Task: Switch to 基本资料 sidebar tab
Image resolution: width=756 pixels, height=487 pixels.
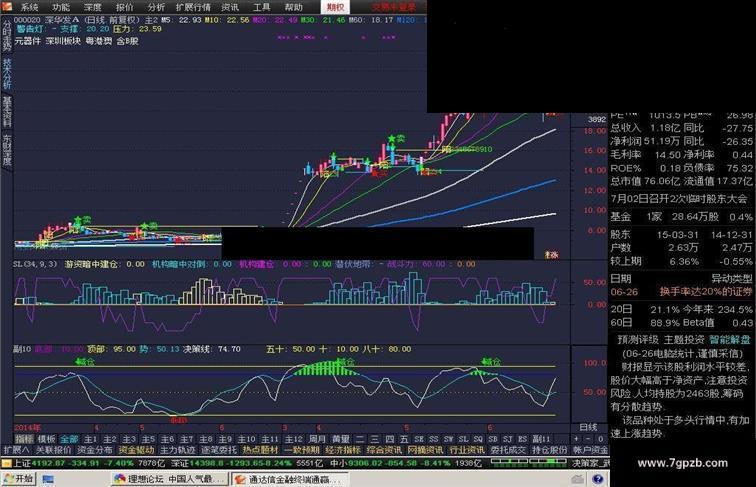Action: click(x=7, y=111)
